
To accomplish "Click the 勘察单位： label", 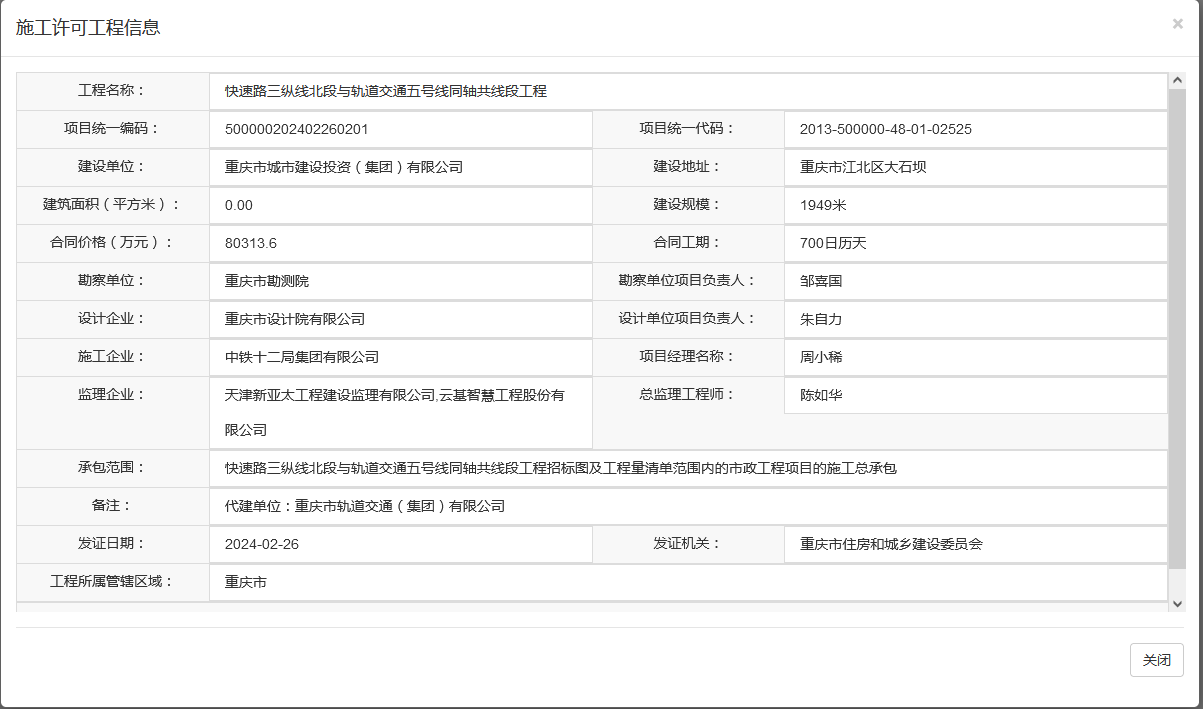I will (x=112, y=280).
